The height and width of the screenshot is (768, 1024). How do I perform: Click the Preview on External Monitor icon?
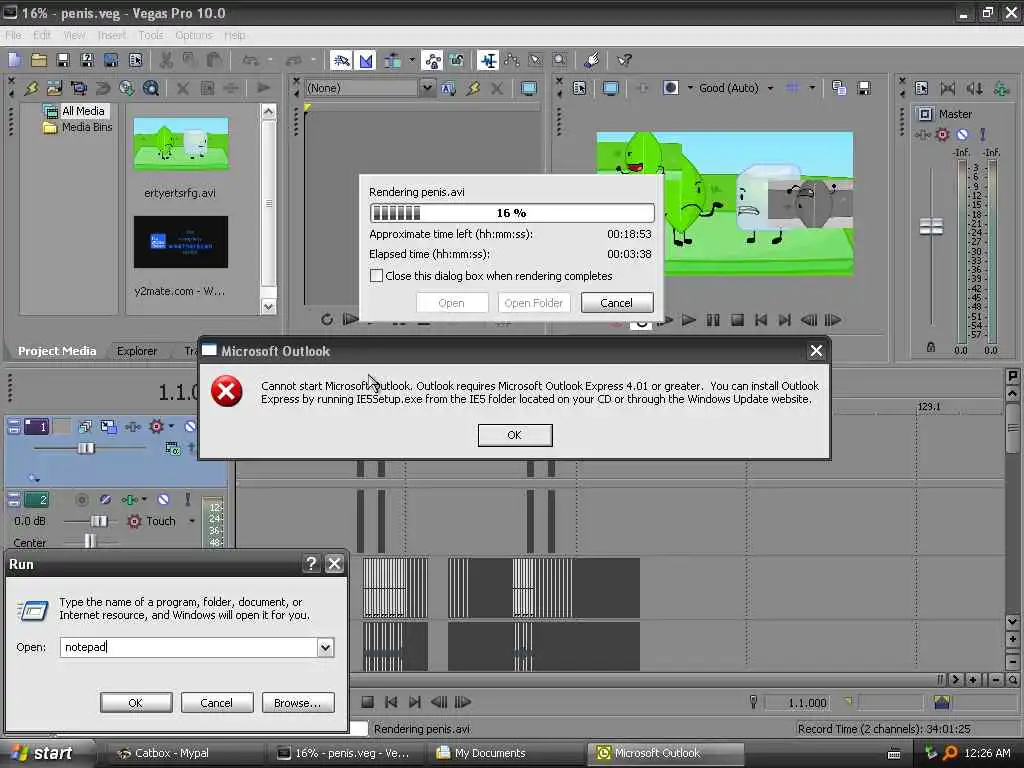611,88
